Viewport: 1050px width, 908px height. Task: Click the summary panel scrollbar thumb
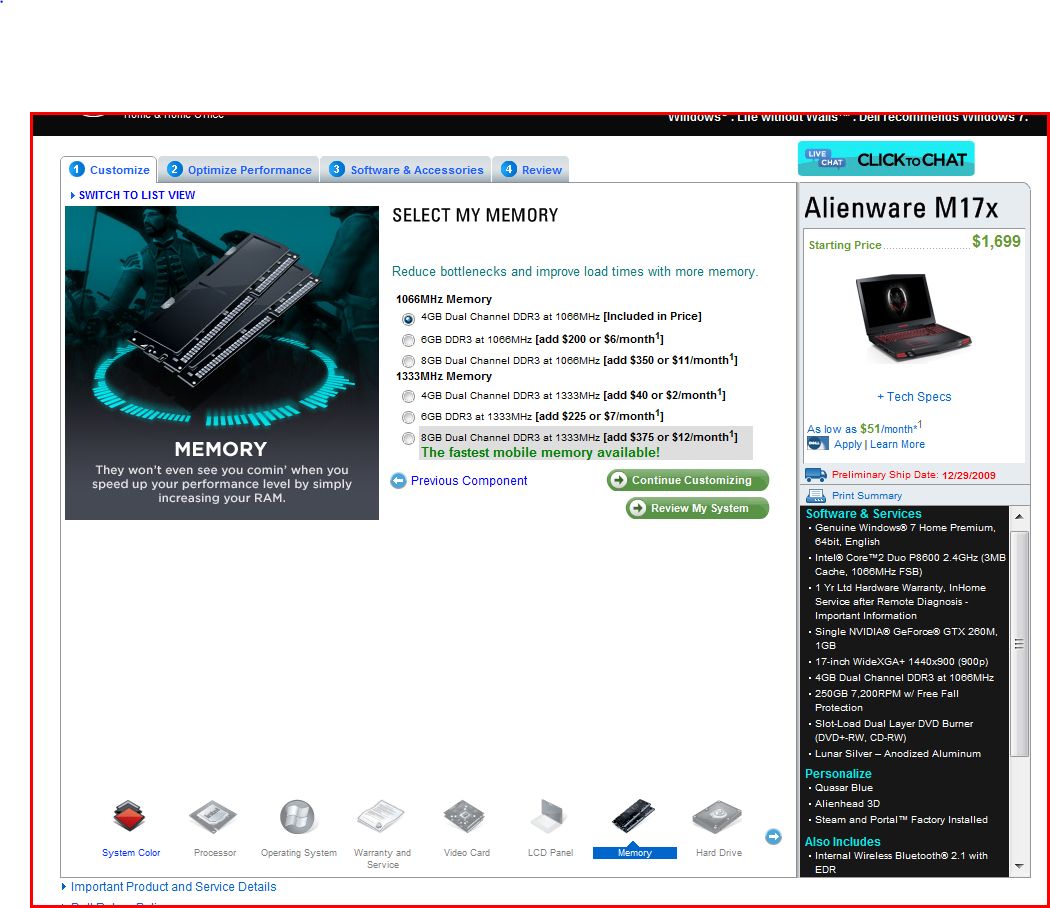1019,644
